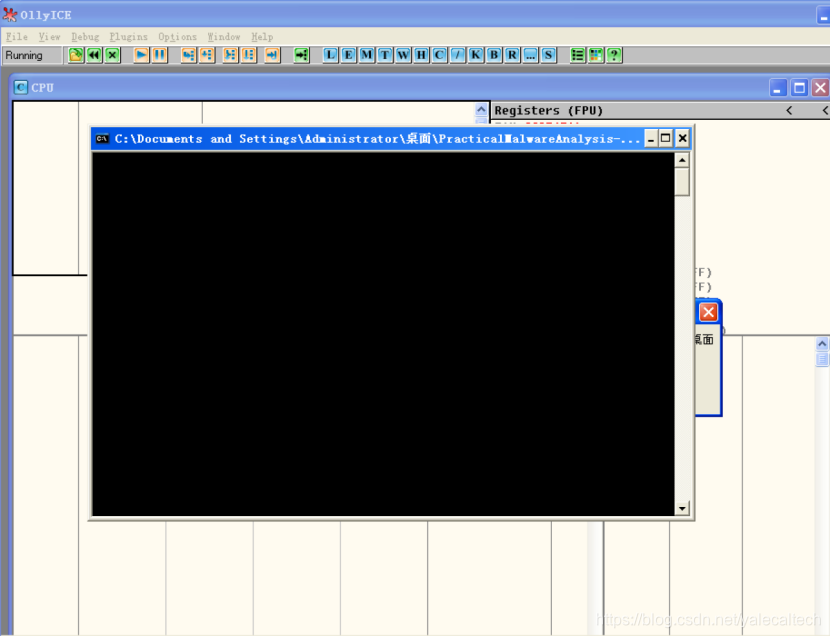Open help with question mark icon
The image size is (830, 638).
point(614,55)
